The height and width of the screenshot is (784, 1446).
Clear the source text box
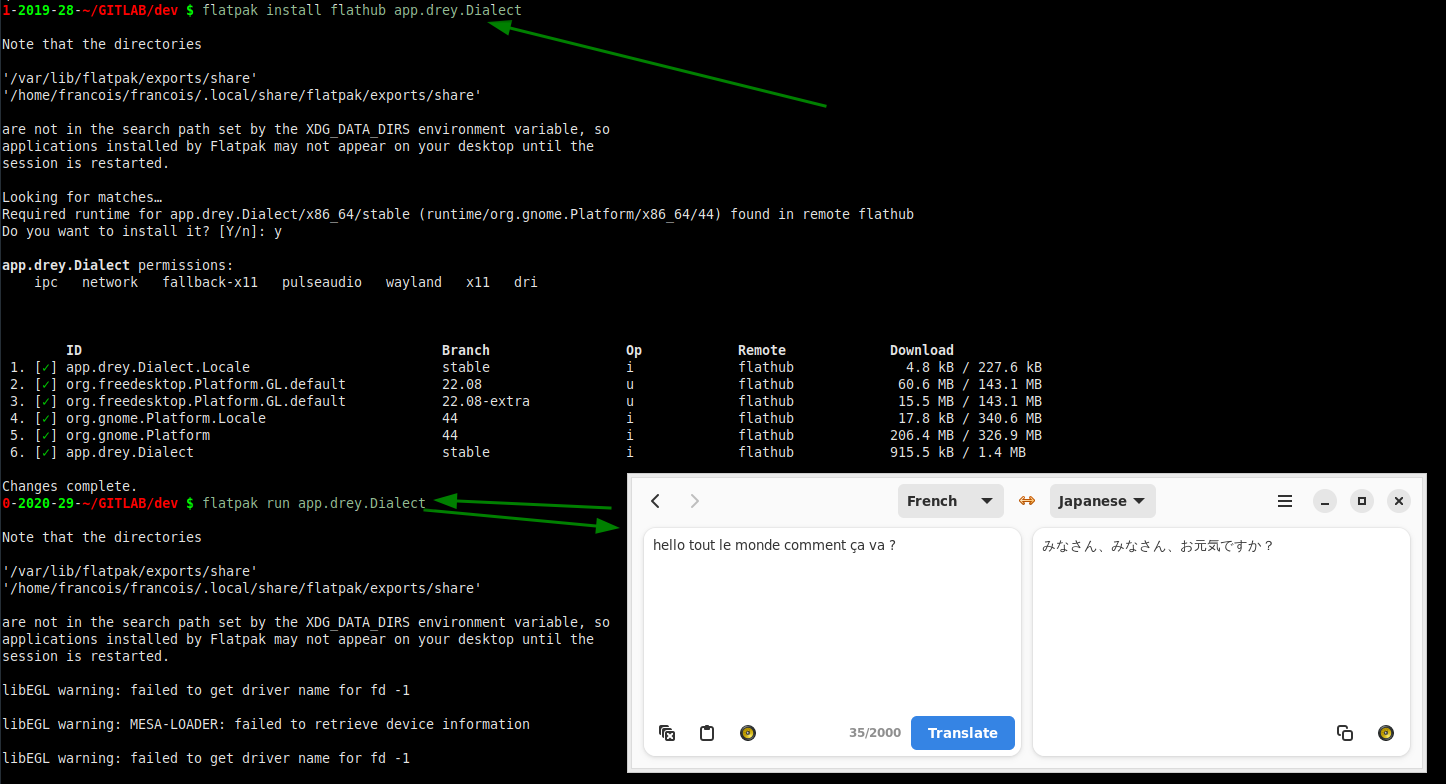(667, 733)
